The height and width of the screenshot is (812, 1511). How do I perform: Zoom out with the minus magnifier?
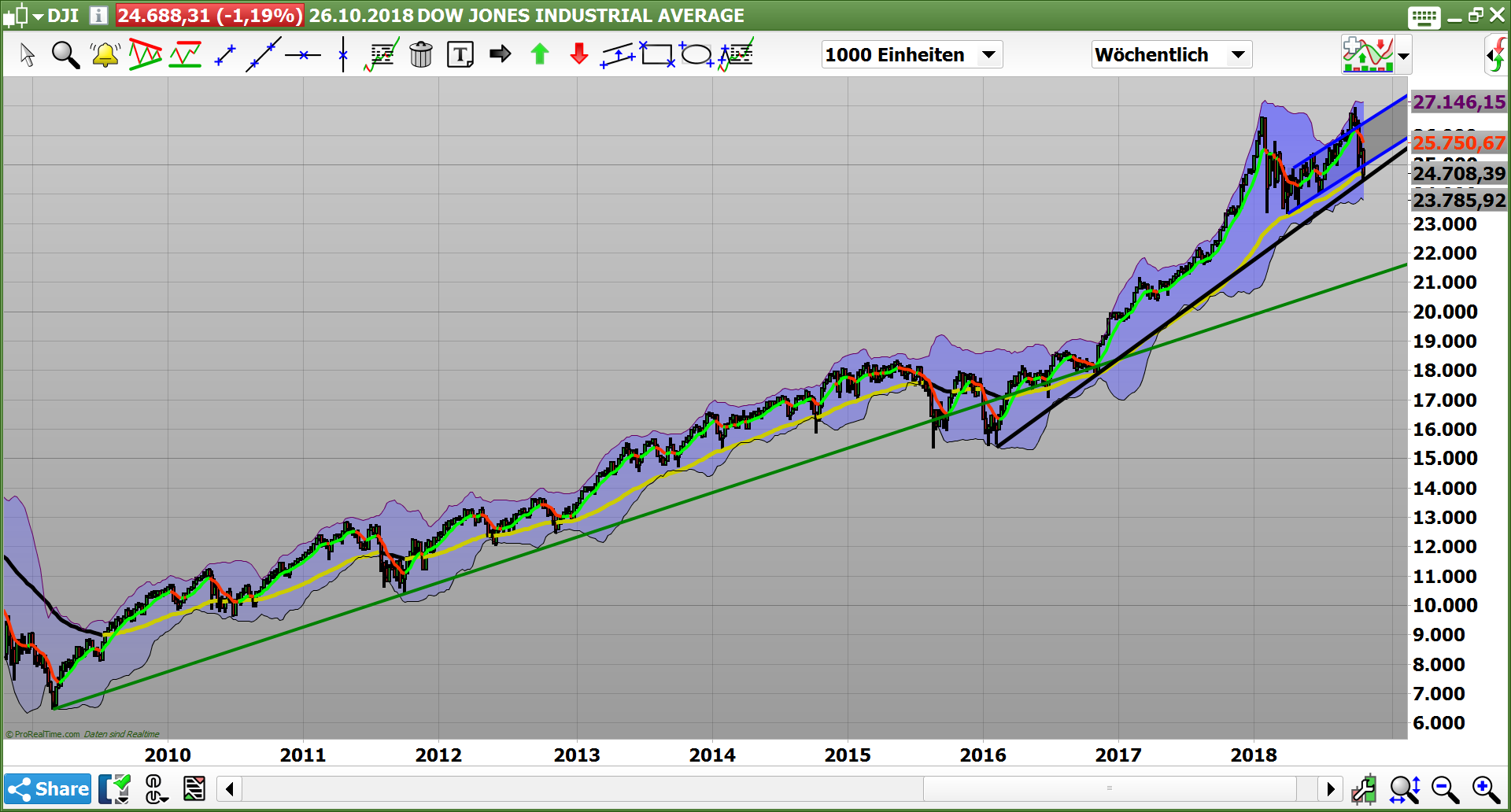1446,788
